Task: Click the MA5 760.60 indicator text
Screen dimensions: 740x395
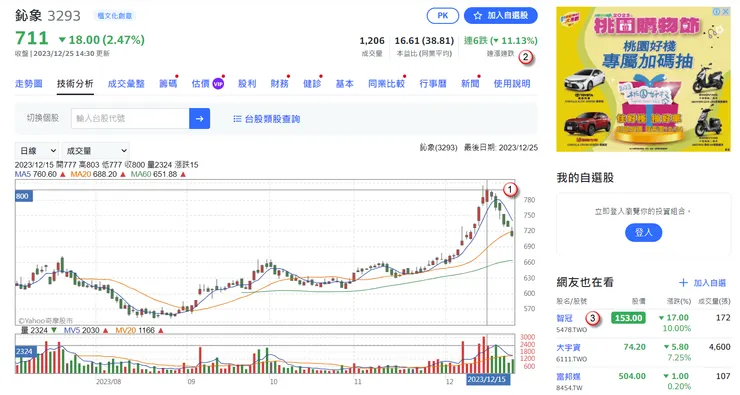Action: pos(36,174)
